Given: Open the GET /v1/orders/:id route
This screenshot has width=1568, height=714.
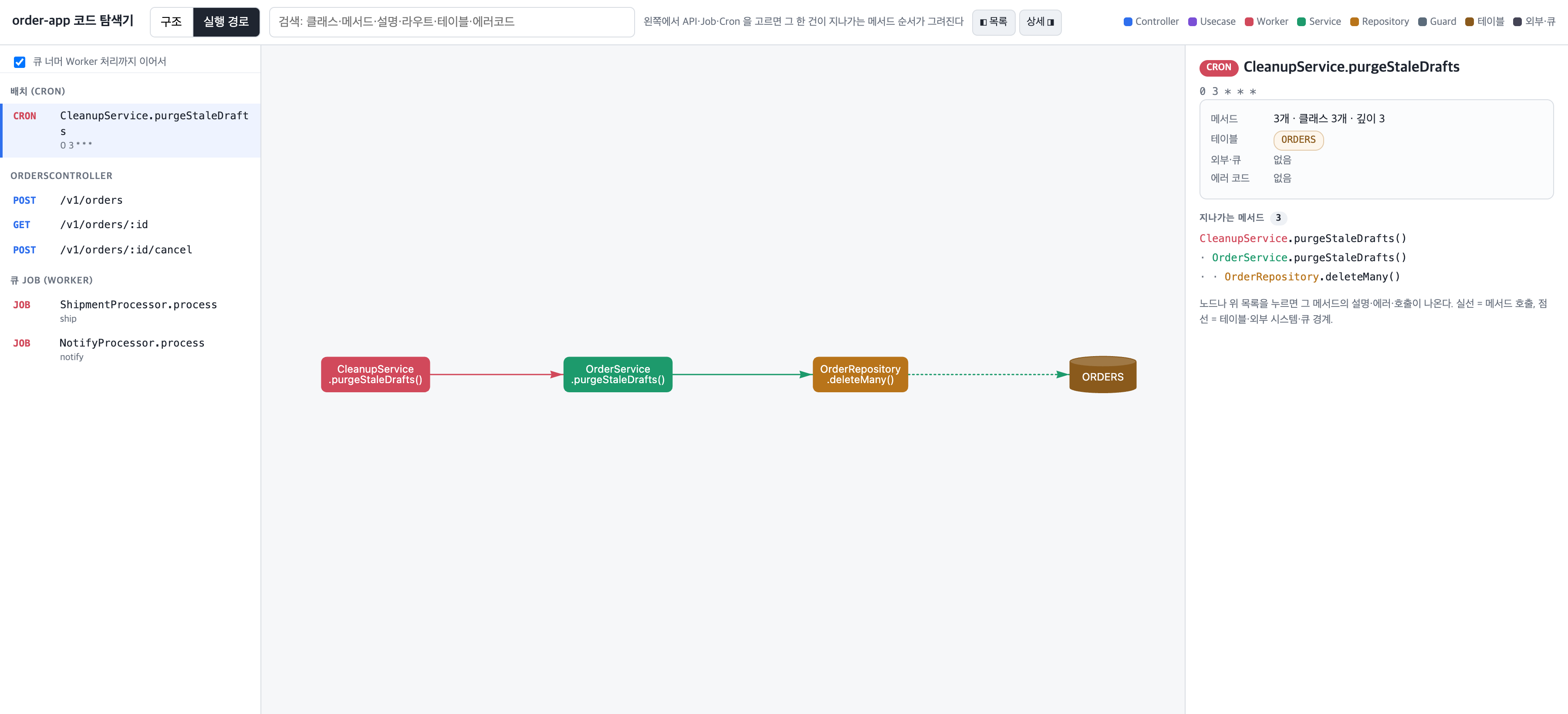Looking at the screenshot, I should [x=131, y=224].
